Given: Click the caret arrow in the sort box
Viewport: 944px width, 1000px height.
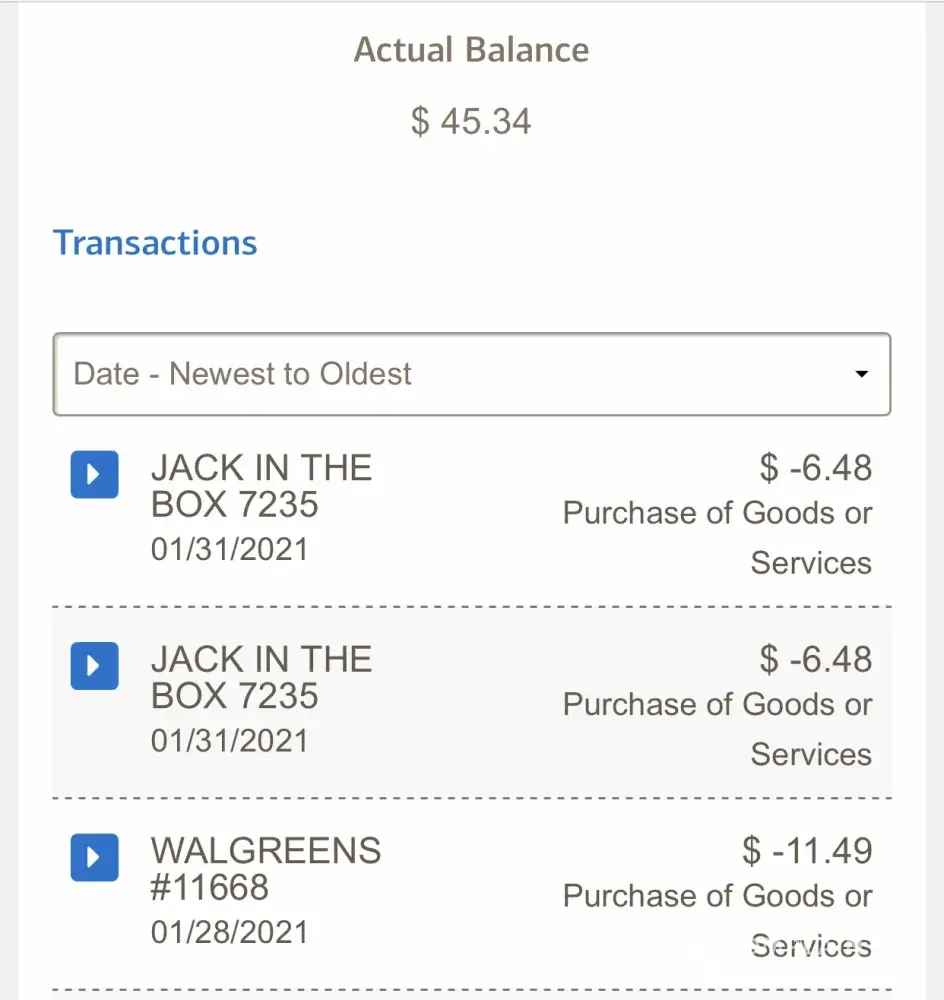Looking at the screenshot, I should point(861,374).
